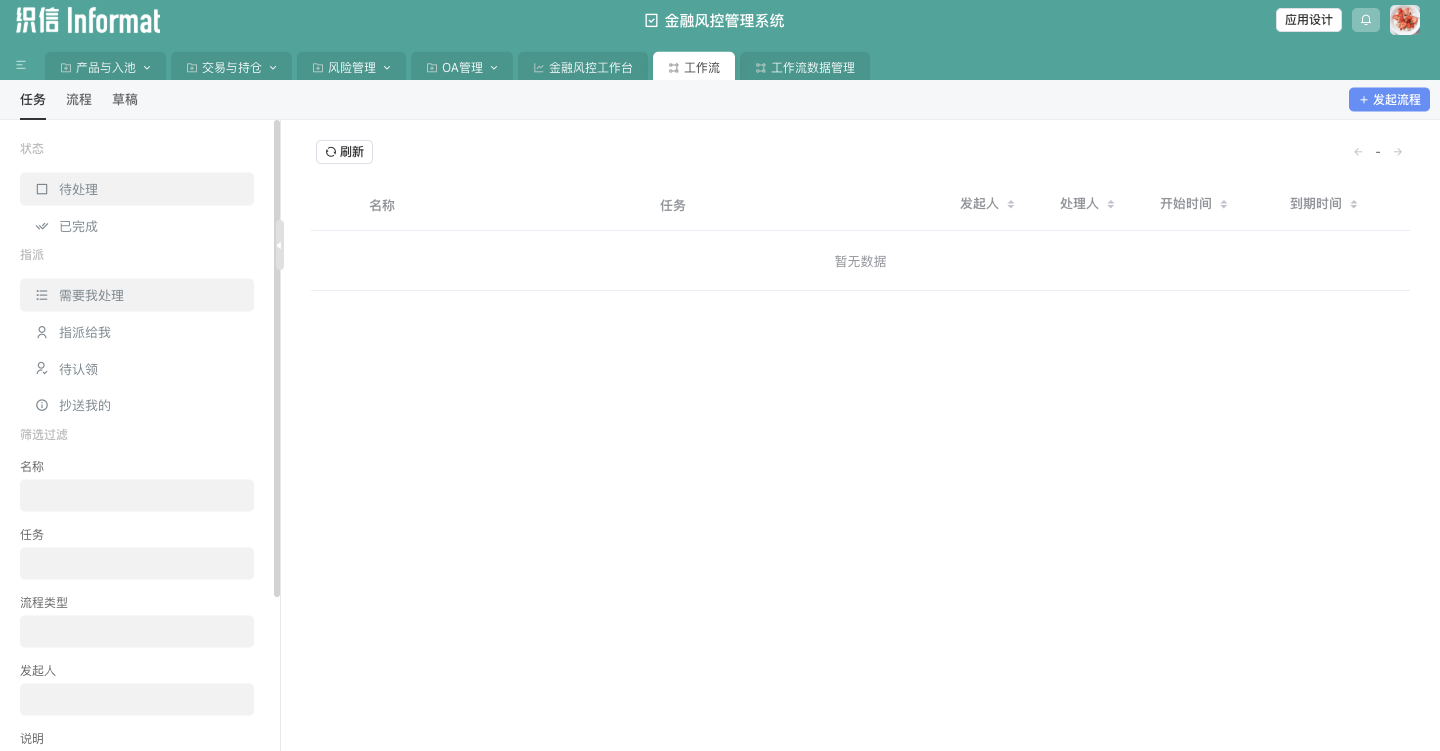Viewport: 1440px width, 751px height.
Task: Select 抄送我的 assignment filter
Action: point(137,405)
